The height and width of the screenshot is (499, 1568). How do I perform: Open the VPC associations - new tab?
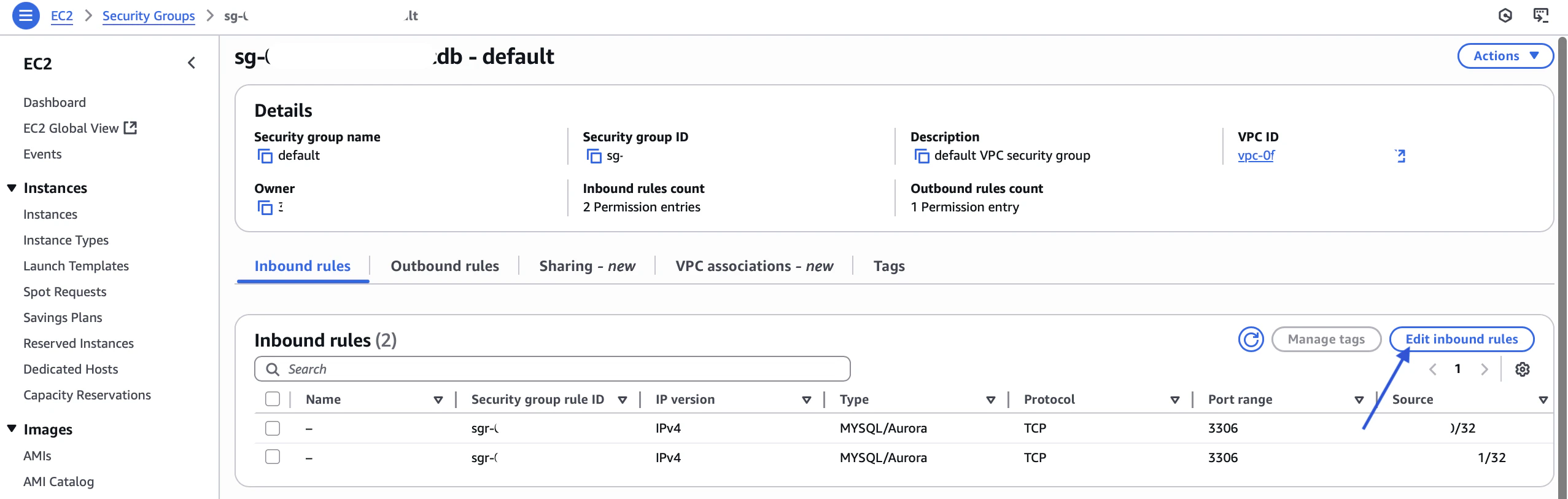[755, 266]
